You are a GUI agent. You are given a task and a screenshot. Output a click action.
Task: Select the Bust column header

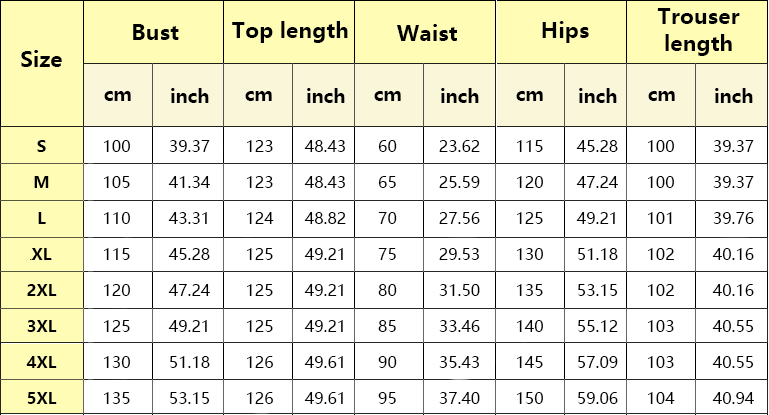[x=154, y=32]
